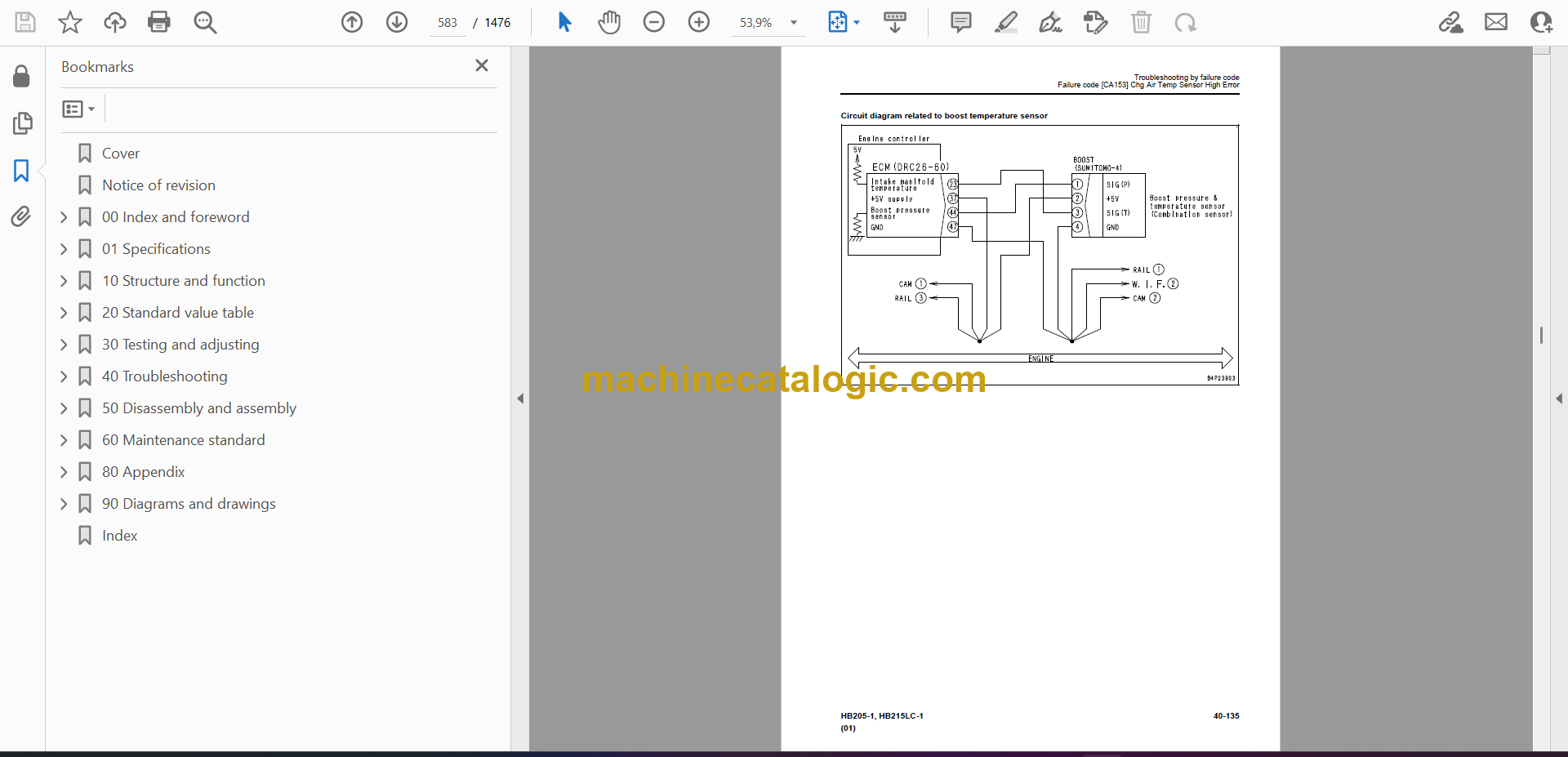1568x757 pixels.
Task: Click the lock security panel icon
Action: pos(22,76)
